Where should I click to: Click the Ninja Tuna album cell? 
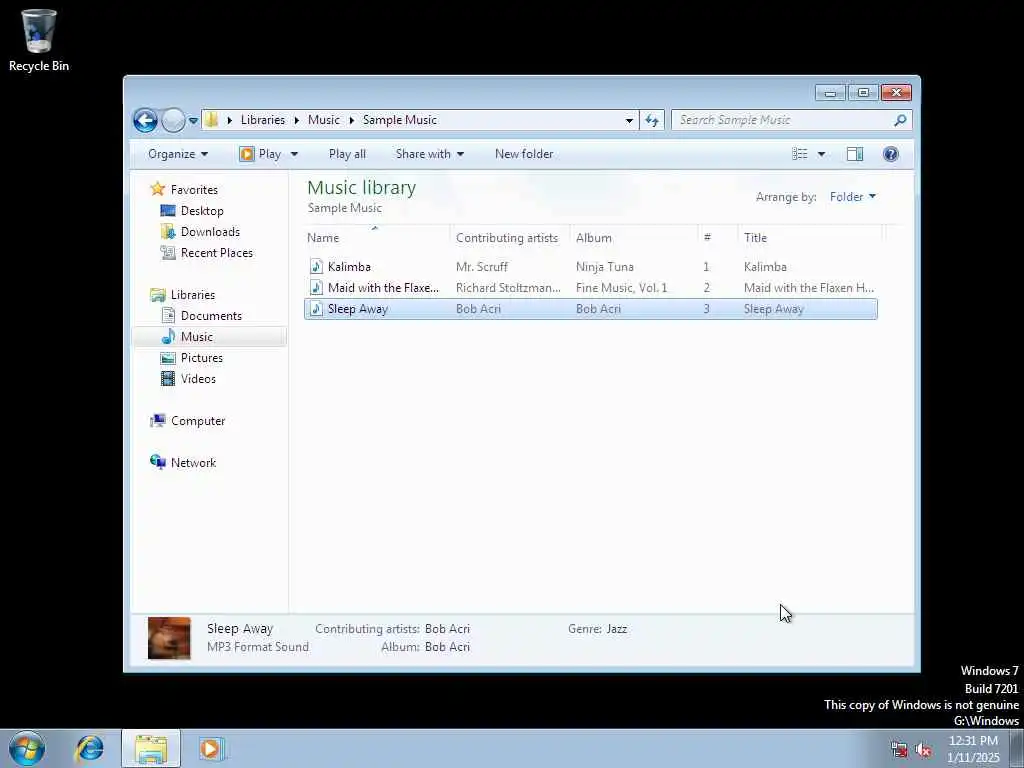(605, 266)
